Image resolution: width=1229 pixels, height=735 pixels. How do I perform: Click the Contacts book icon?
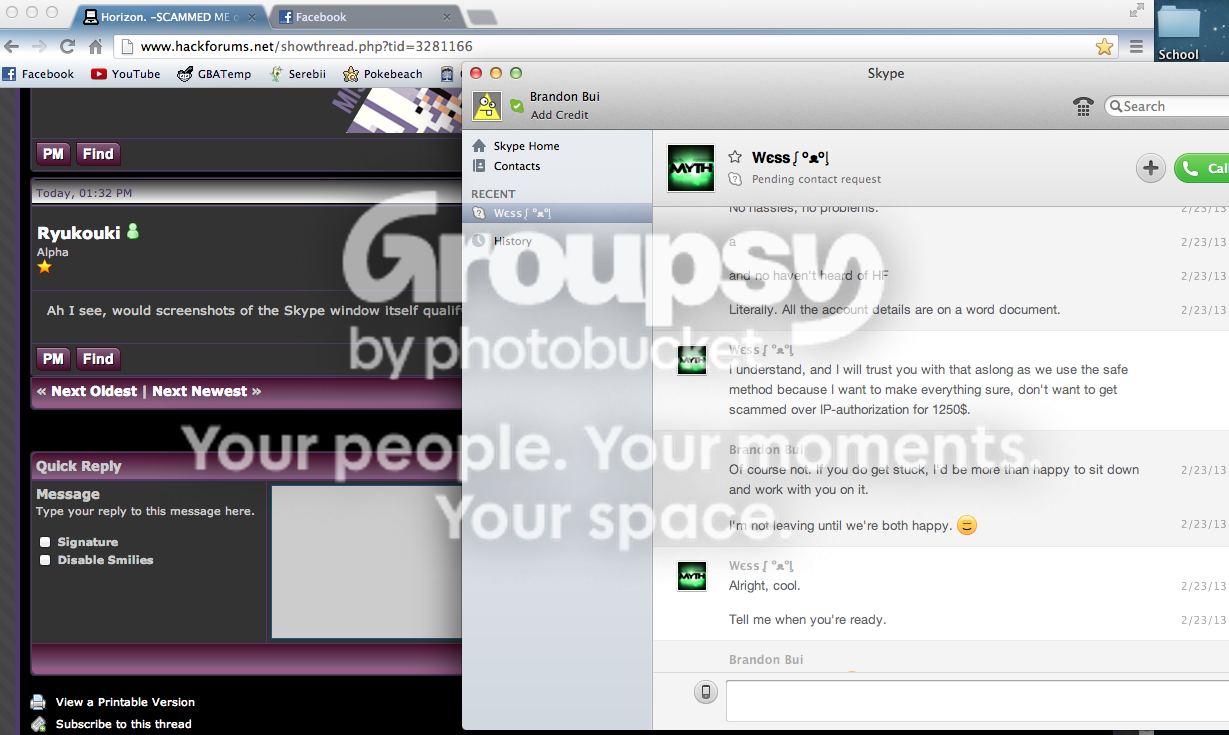click(x=479, y=166)
